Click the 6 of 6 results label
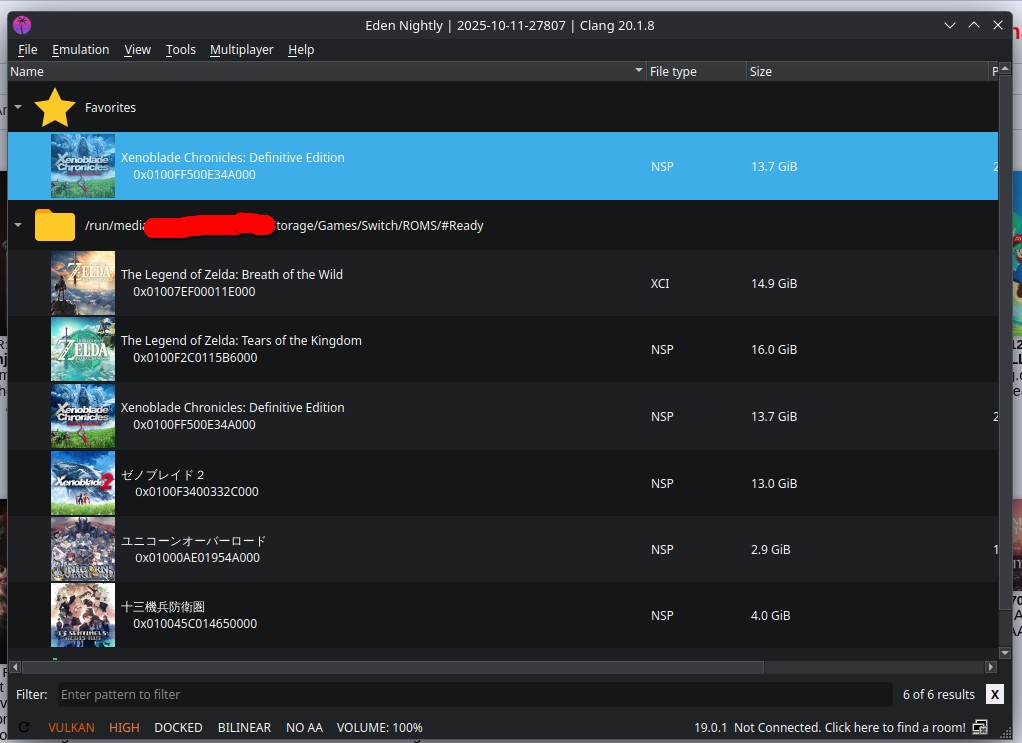 coord(939,695)
